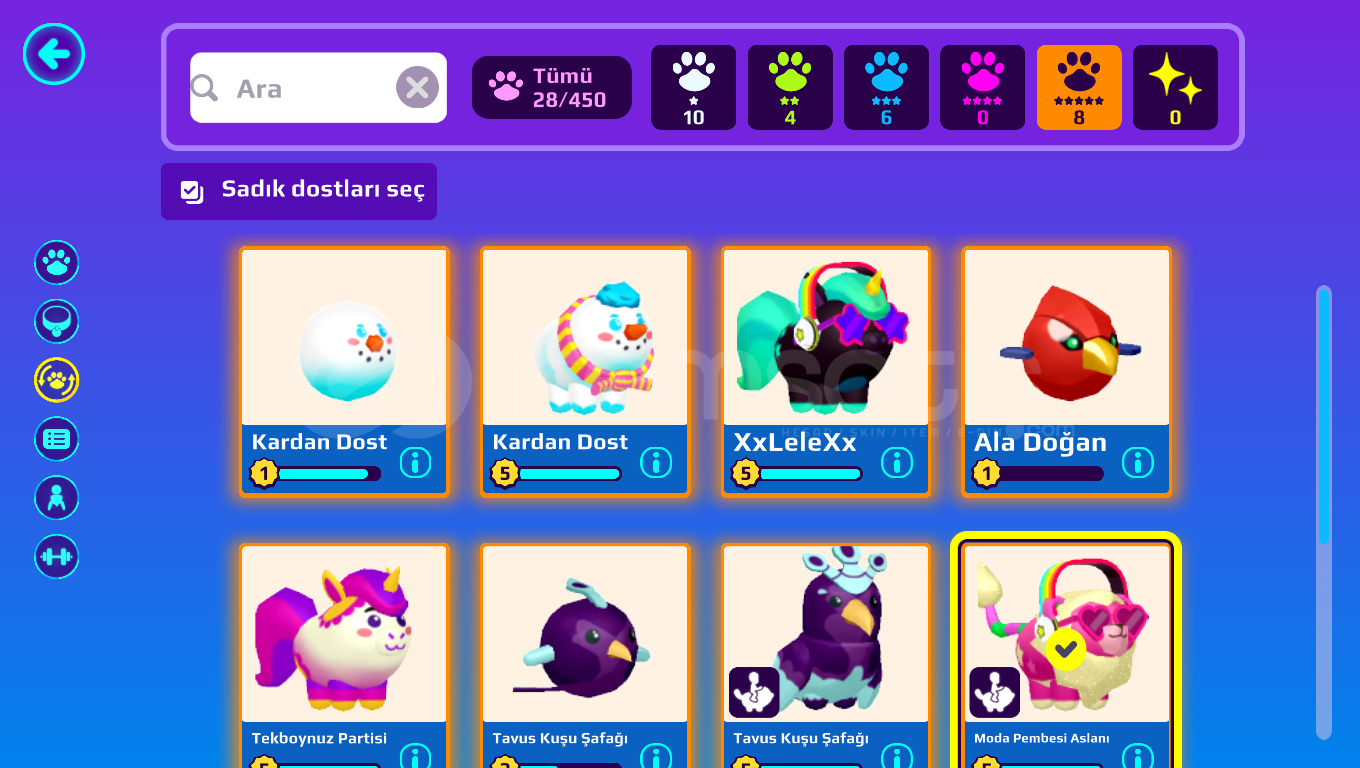Filter by three-star blue paw rarity
Screen dimensions: 1360x768
(x=886, y=88)
